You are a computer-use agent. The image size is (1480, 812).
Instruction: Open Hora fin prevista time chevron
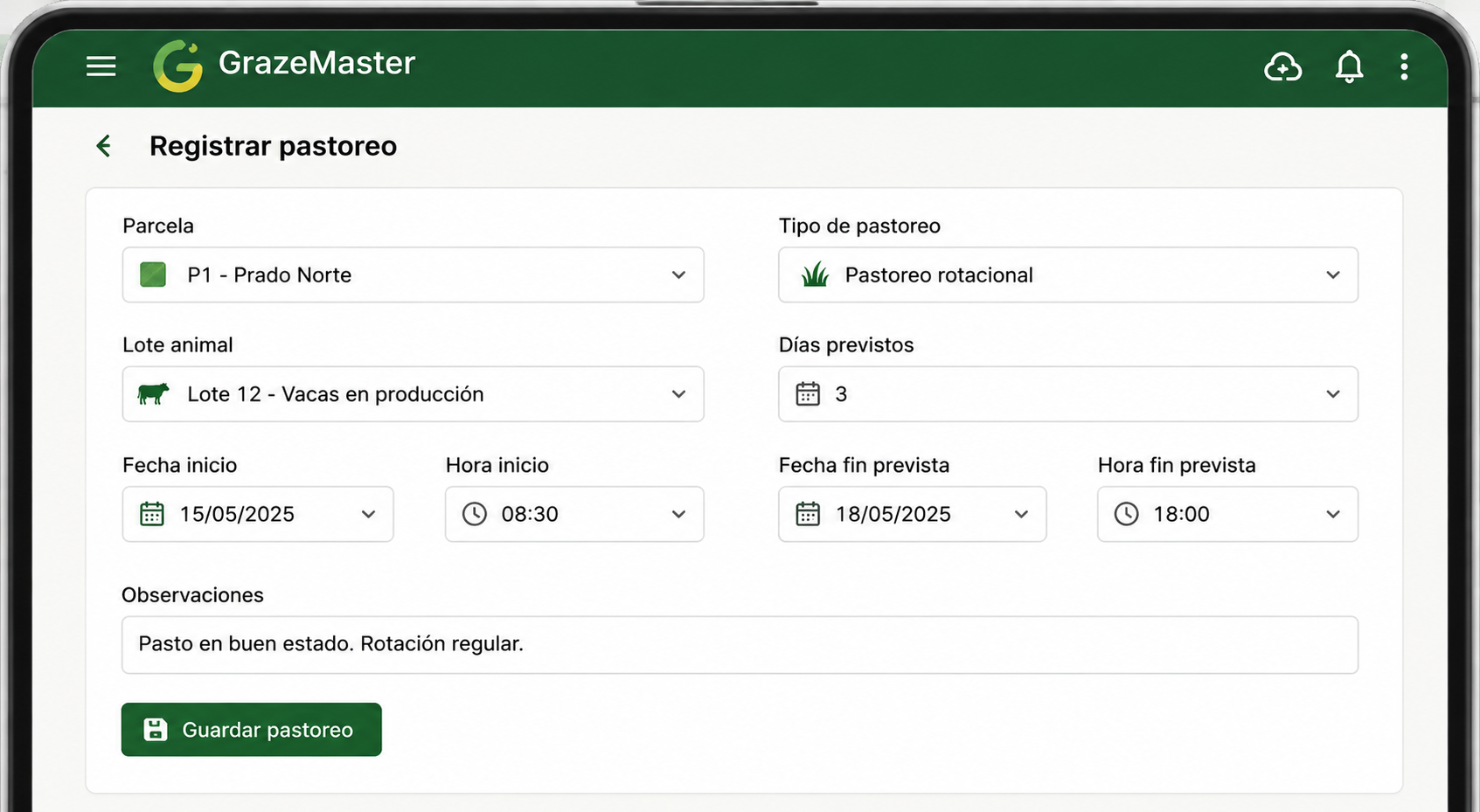[1332, 514]
